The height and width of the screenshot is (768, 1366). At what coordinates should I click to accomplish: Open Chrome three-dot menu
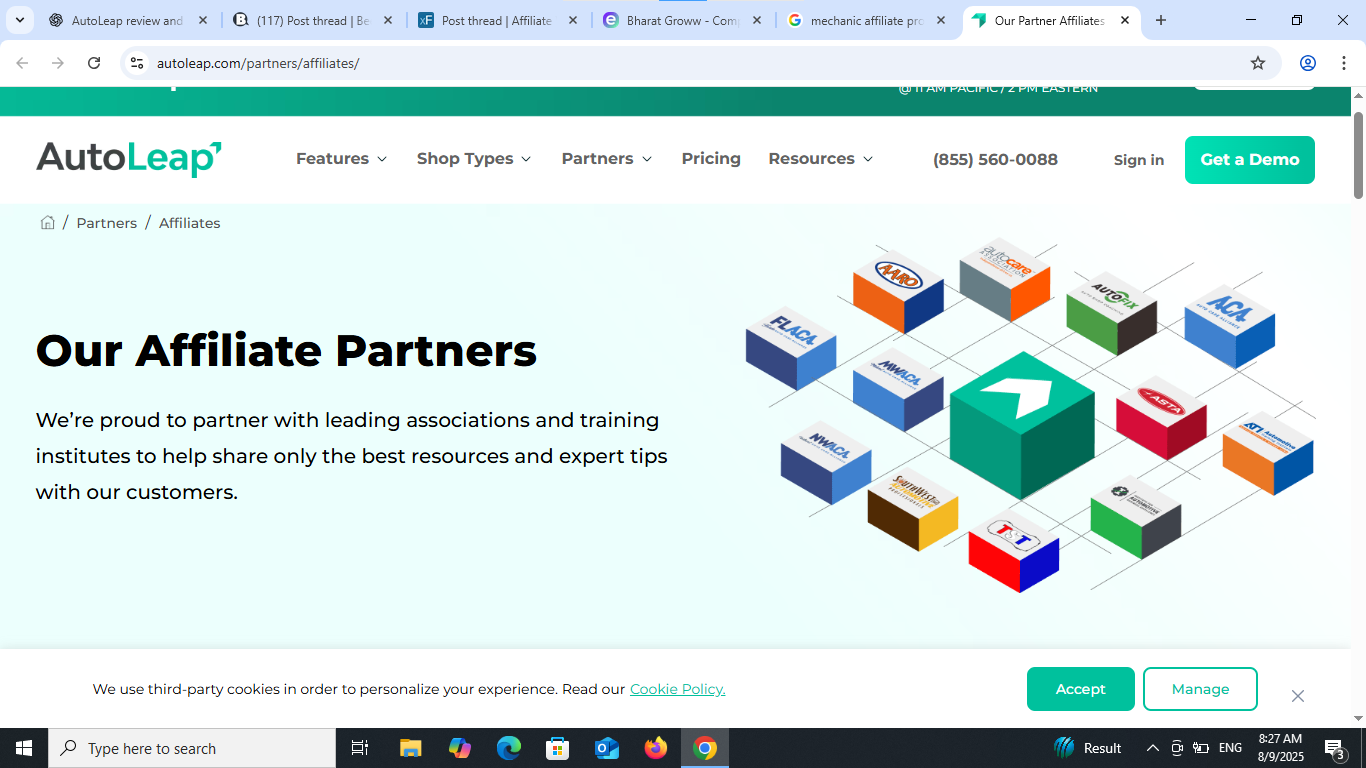pos(1344,63)
